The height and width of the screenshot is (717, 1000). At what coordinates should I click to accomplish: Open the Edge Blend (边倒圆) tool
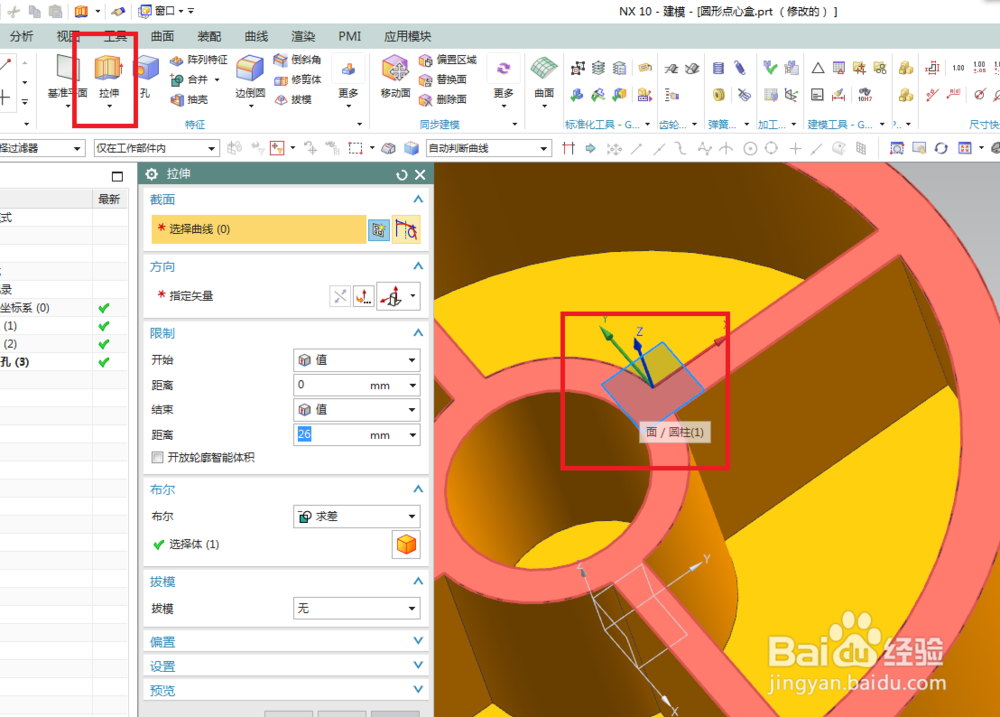tap(250, 77)
